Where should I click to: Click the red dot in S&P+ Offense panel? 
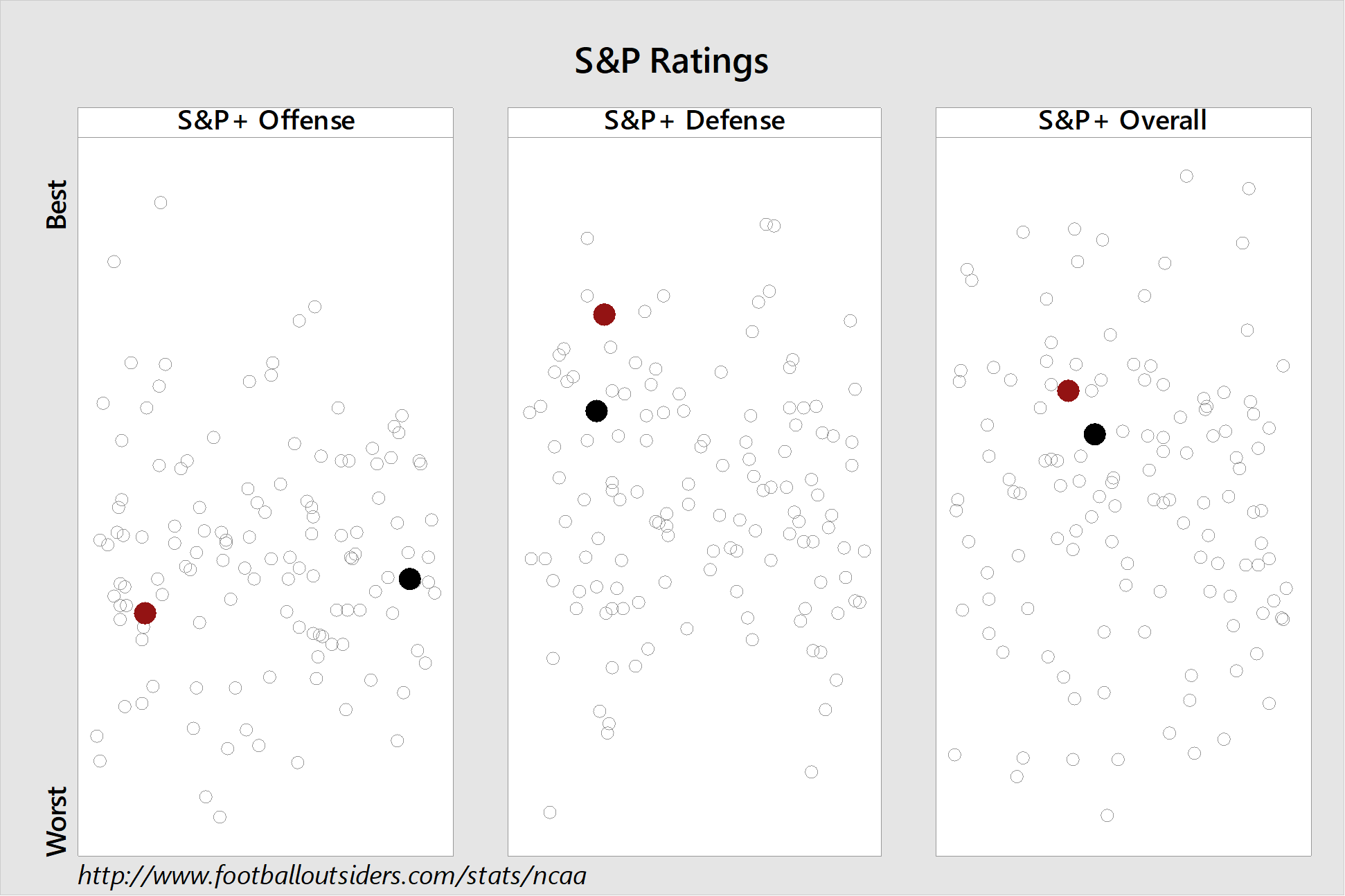145,613
